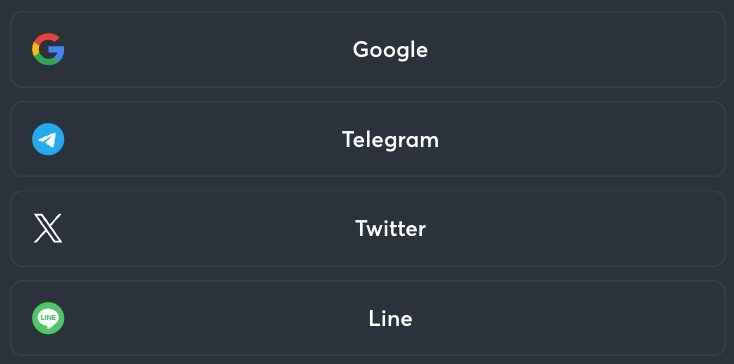Select the Line login button
734x364 pixels.
tap(368, 318)
